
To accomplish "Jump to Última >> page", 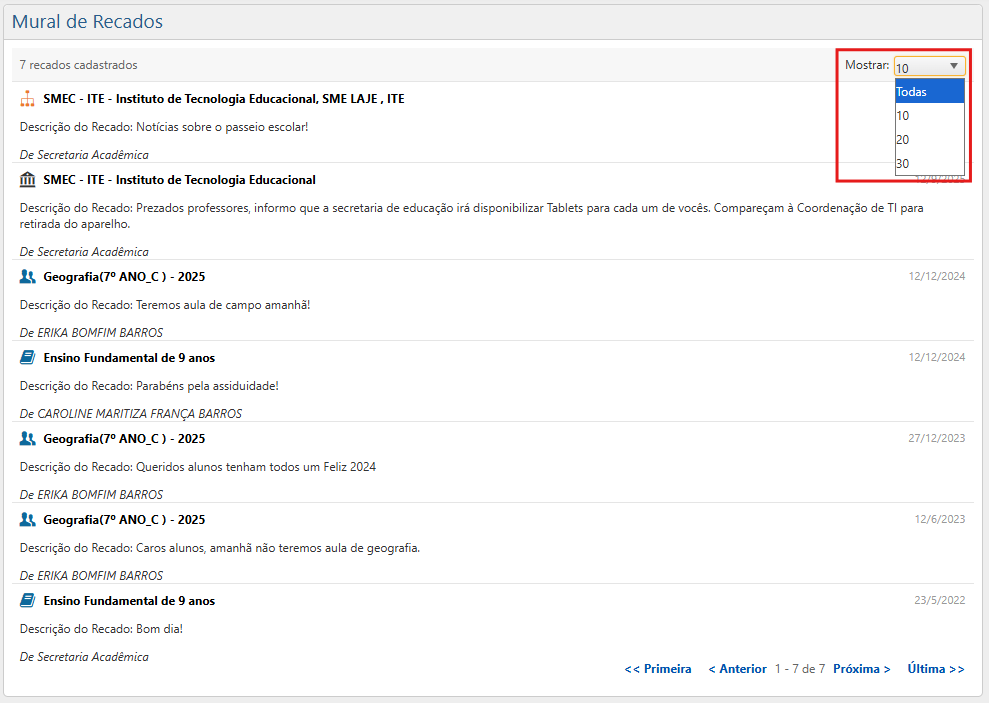I will pyautogui.click(x=936, y=669).
